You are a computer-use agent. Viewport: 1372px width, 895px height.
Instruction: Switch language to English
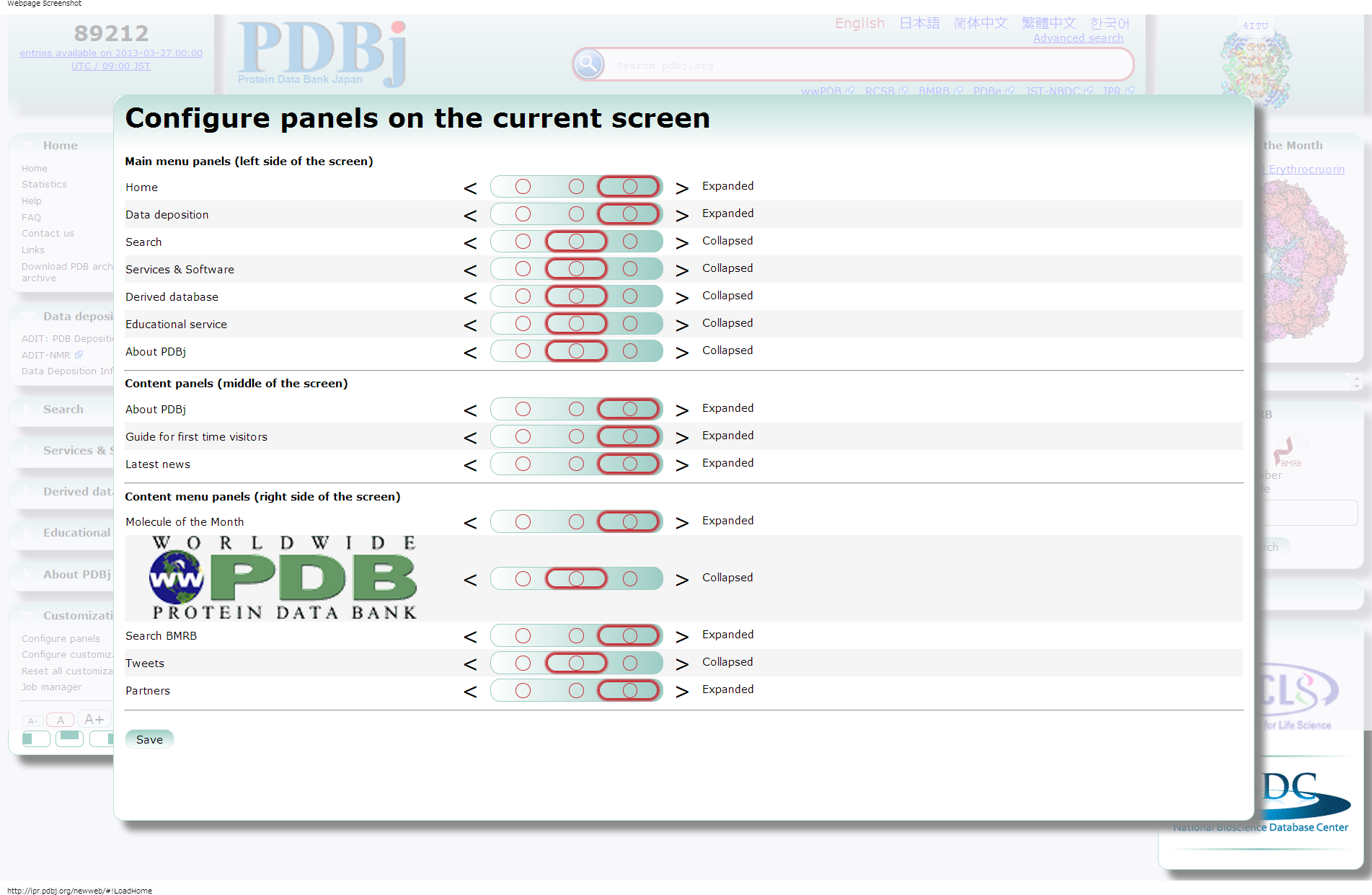click(859, 23)
